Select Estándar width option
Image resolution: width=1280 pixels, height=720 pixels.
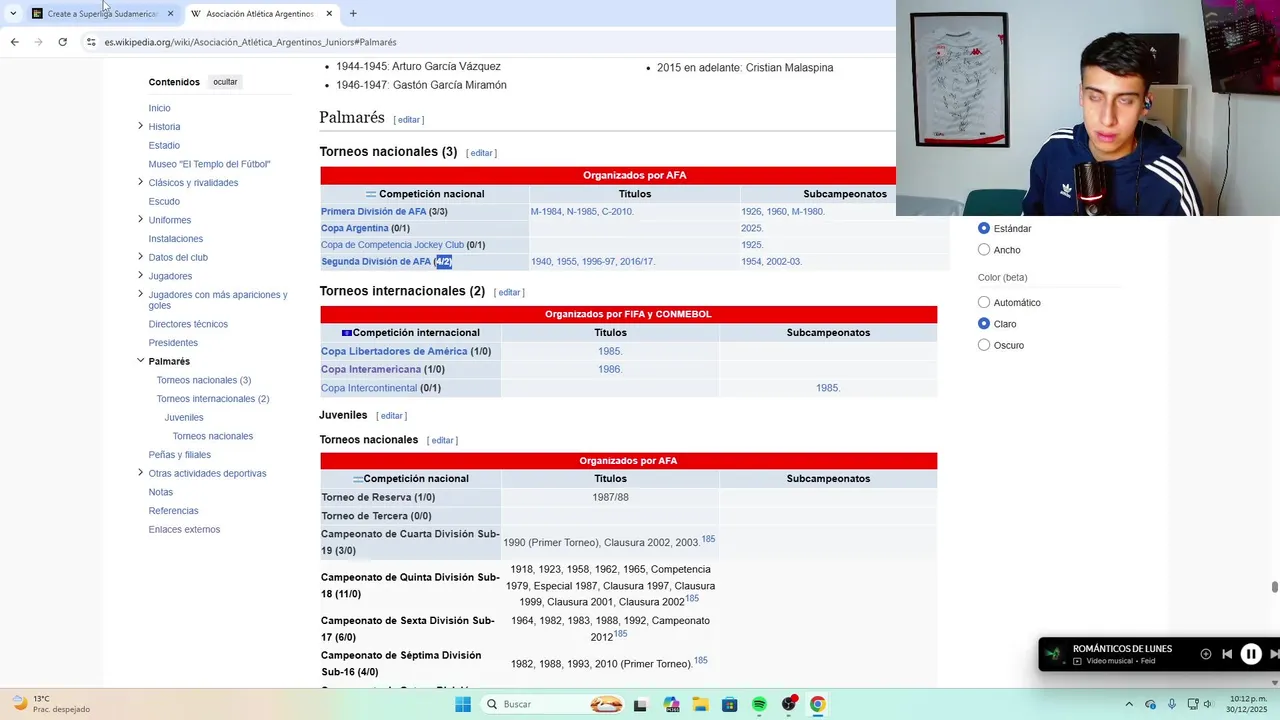click(x=984, y=228)
